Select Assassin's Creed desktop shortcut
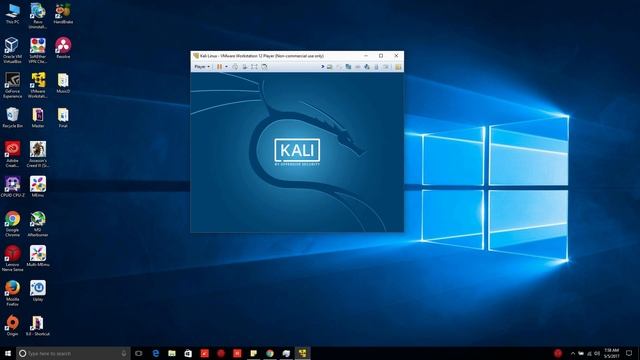The width and height of the screenshot is (640, 360). [x=38, y=154]
